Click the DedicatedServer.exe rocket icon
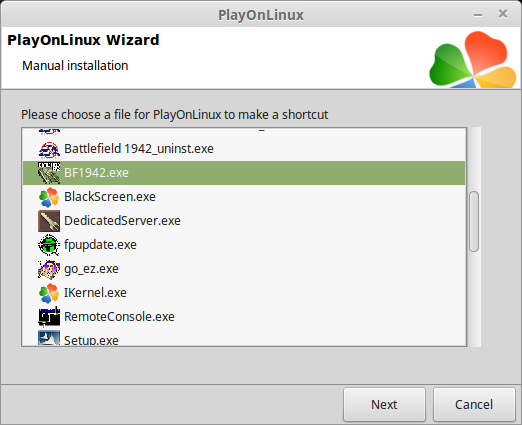The image size is (522, 425). click(x=49, y=221)
